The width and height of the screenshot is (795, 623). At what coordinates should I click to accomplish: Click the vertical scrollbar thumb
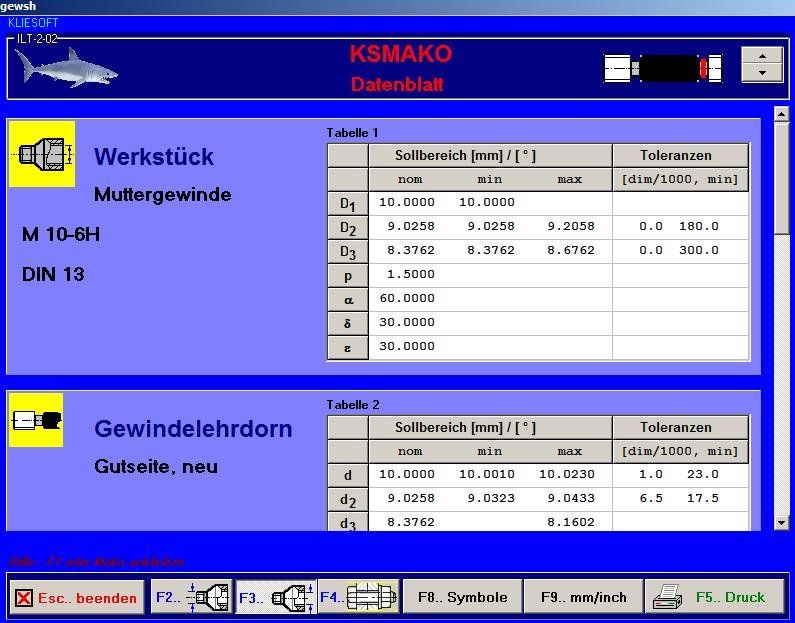781,178
